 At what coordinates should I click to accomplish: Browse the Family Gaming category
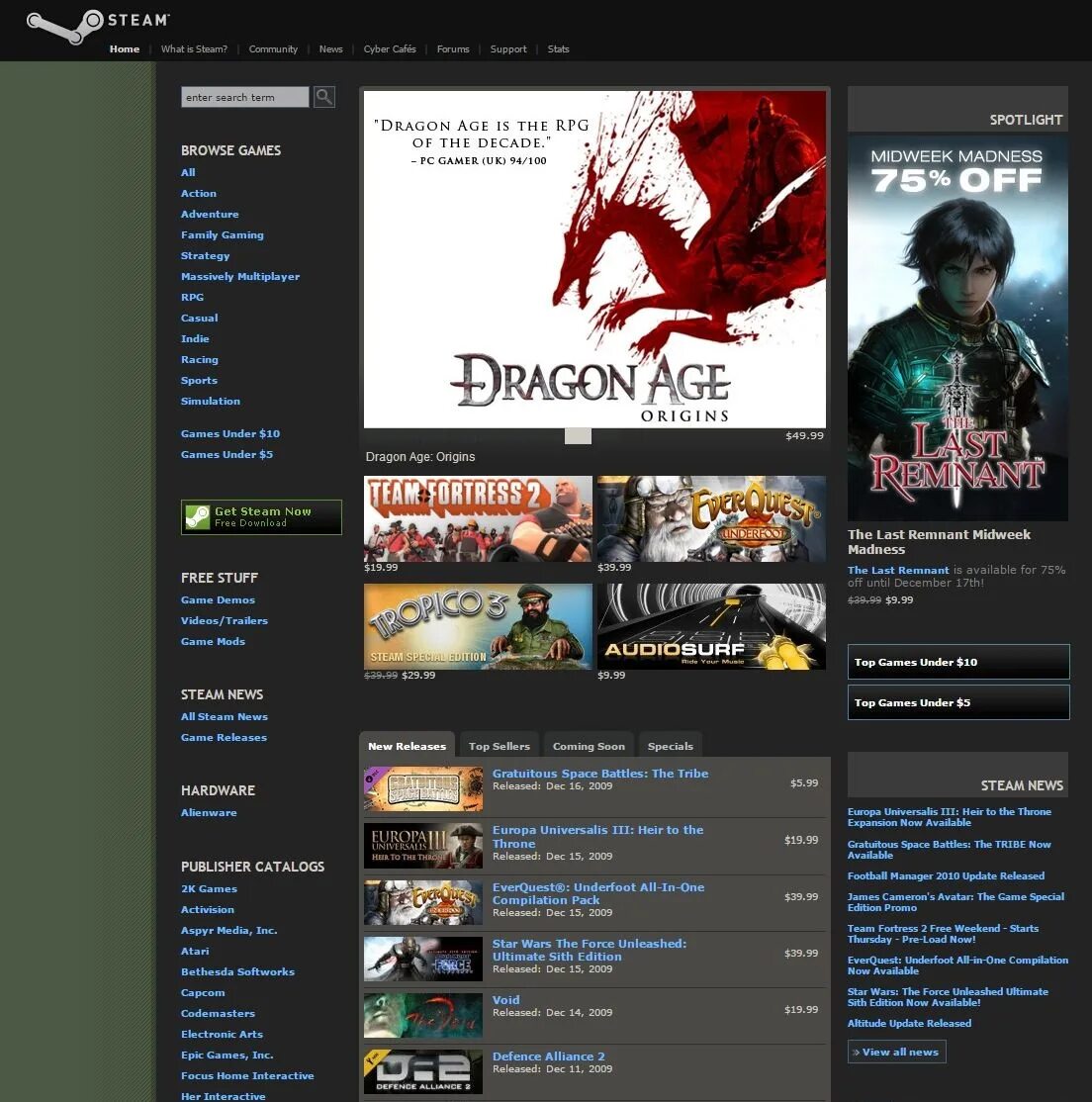[222, 234]
